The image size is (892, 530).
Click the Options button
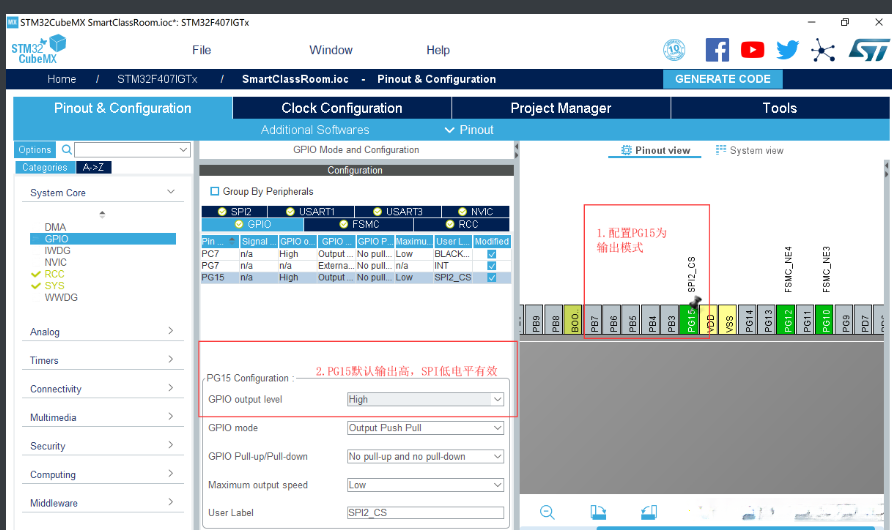click(x=35, y=150)
